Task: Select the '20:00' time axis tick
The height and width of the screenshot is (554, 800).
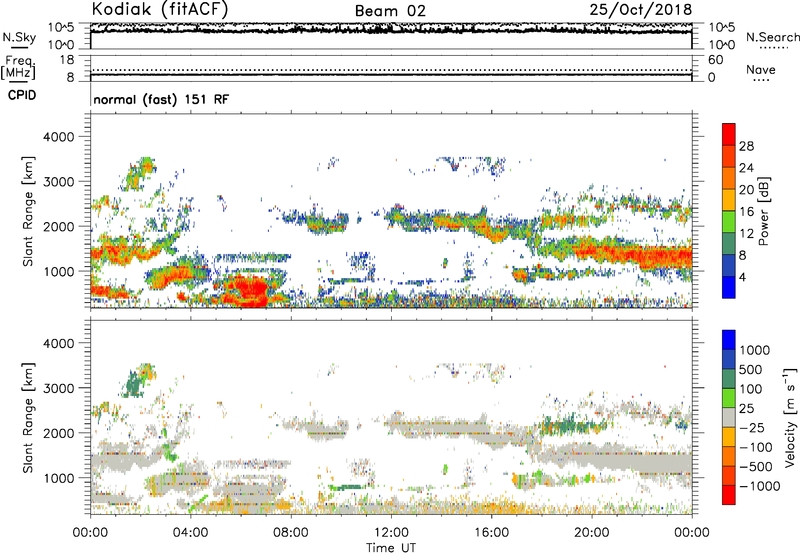Action: coord(591,533)
